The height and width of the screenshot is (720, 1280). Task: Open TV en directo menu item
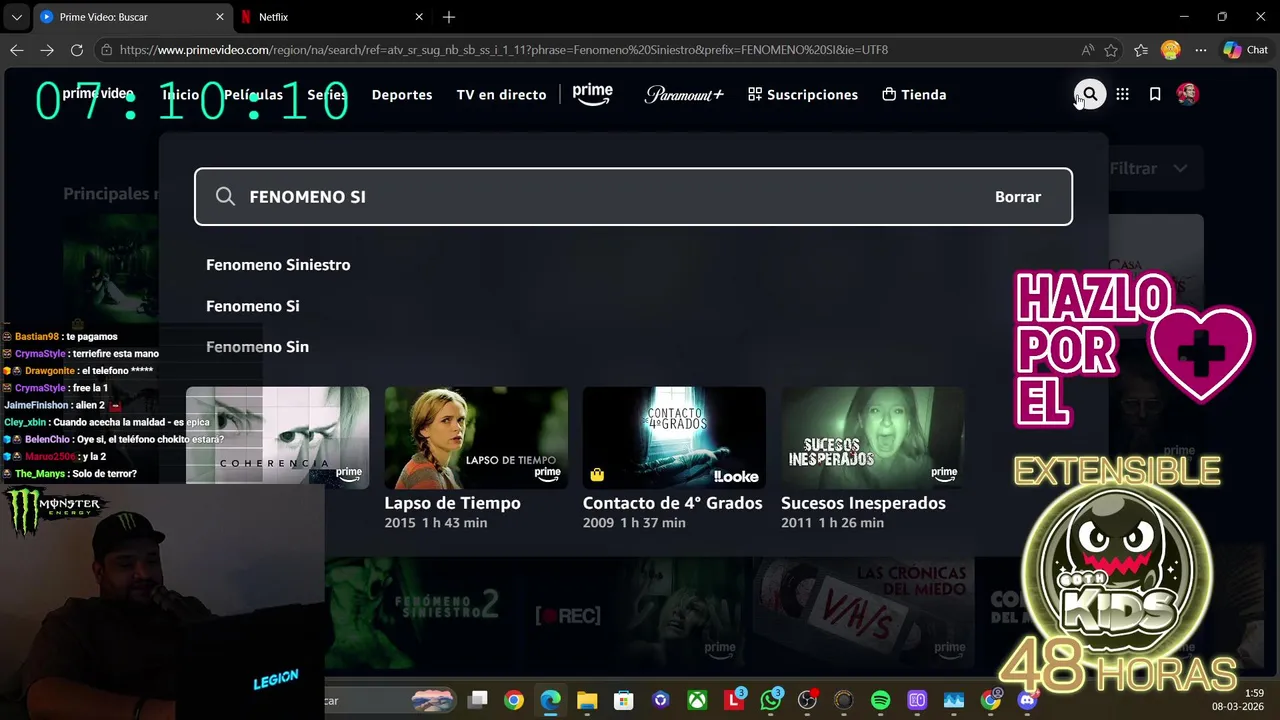click(x=501, y=95)
